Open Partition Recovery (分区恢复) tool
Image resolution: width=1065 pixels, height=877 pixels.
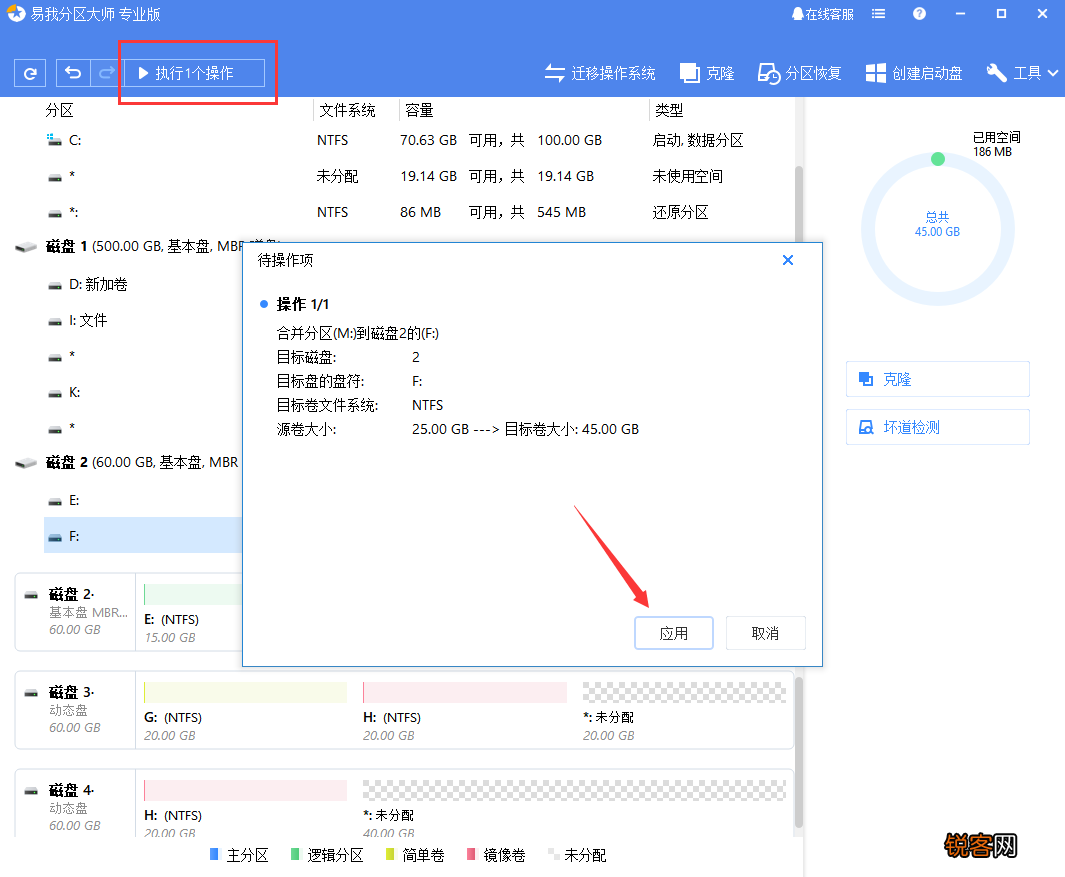(800, 73)
